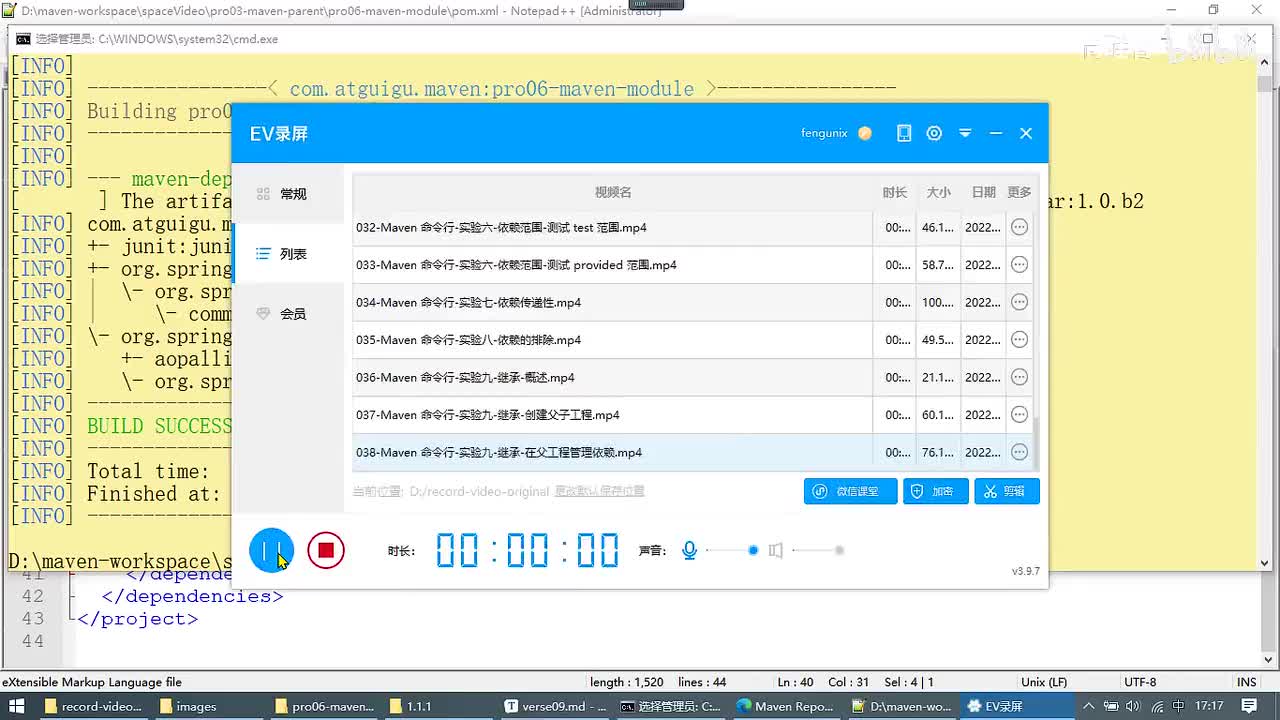Screen dimensions: 1280x720
Task: Open the record-video folder taskbar item
Action: tap(93, 706)
